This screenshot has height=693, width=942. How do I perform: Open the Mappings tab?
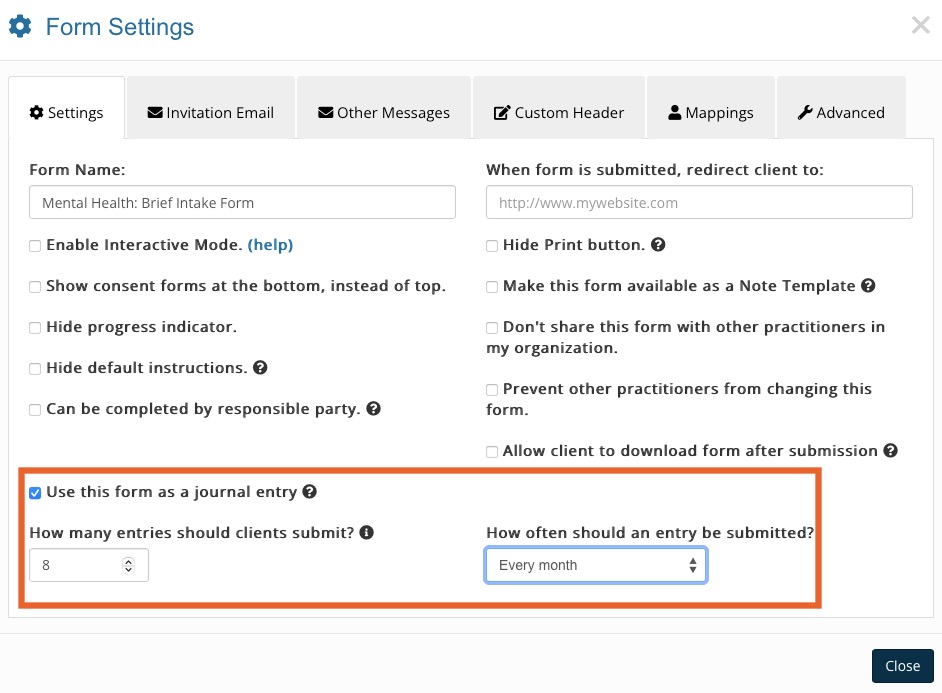point(711,113)
